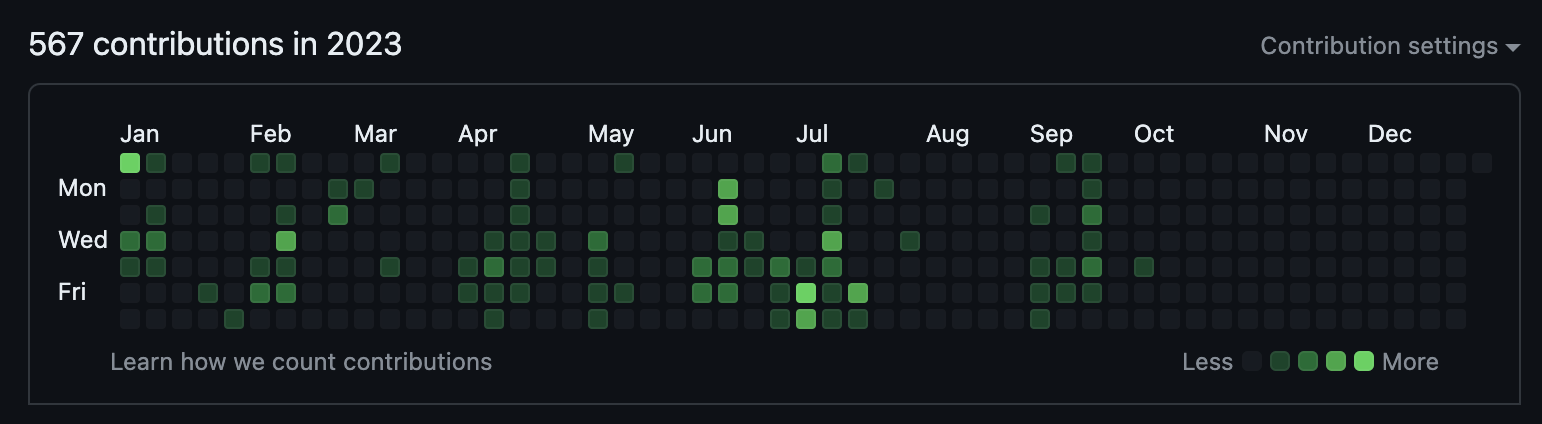
Task: Click the Dec month label
Action: coord(1390,134)
